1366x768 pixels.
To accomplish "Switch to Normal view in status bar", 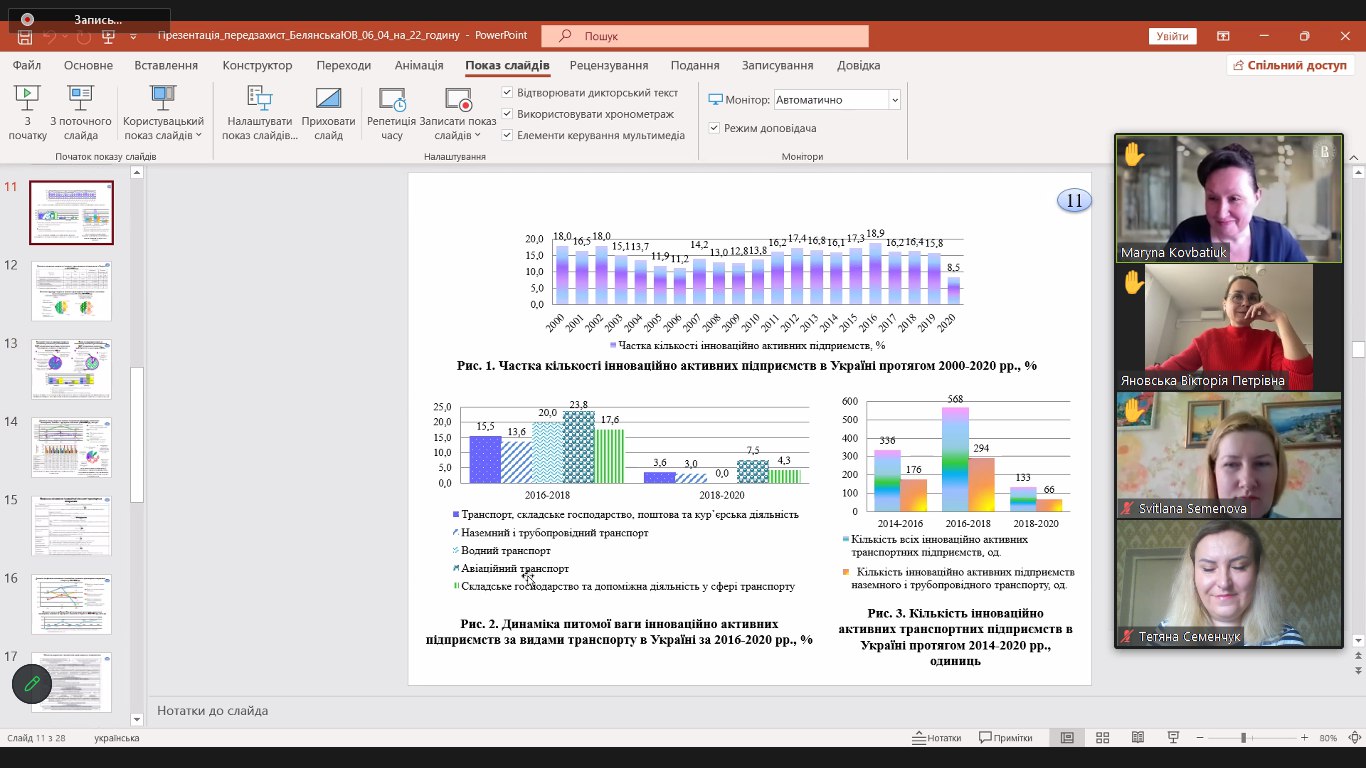I will [1067, 738].
